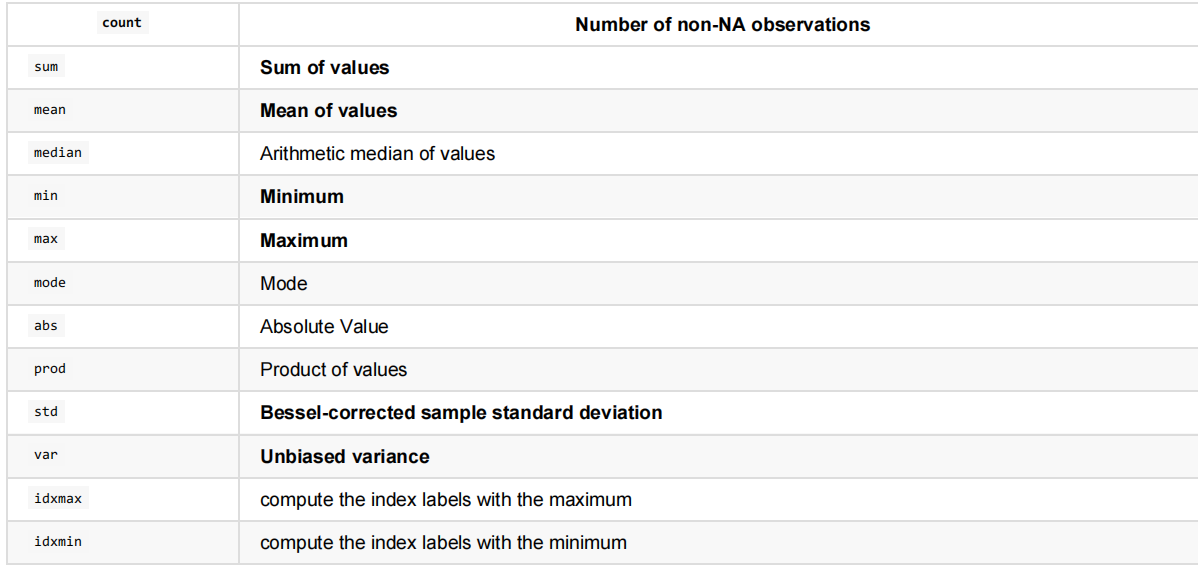Click the prod function label
Screen dimensions: 1198x572
click(x=50, y=369)
